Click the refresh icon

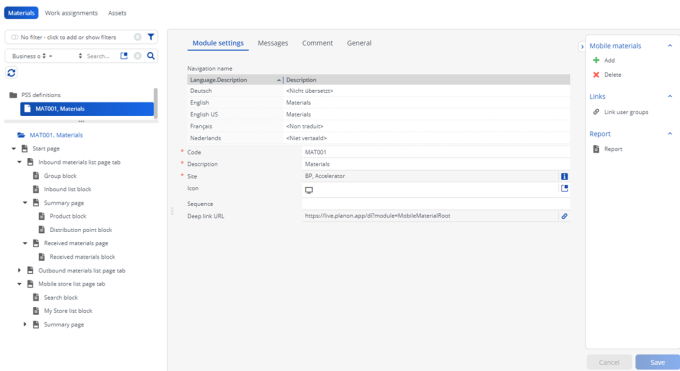tap(11, 73)
